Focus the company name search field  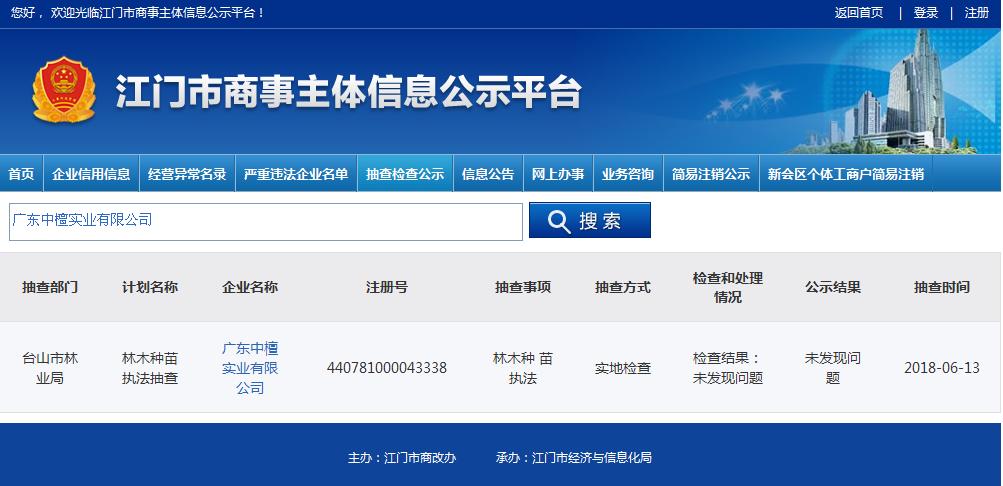[265, 221]
